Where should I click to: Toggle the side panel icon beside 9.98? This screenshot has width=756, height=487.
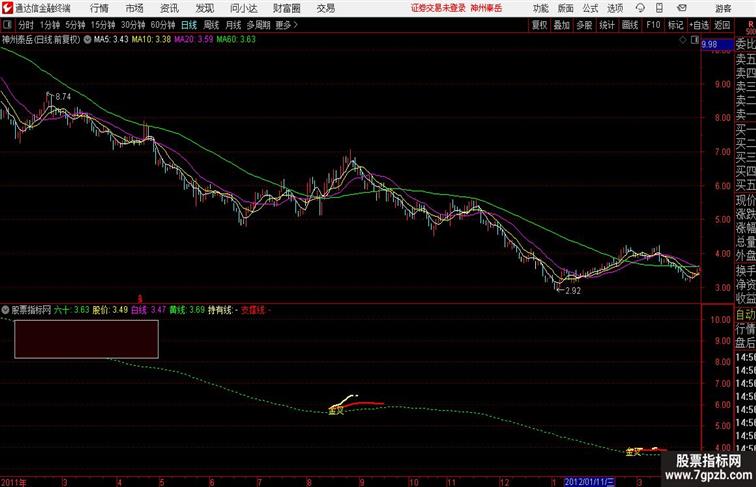pos(695,40)
